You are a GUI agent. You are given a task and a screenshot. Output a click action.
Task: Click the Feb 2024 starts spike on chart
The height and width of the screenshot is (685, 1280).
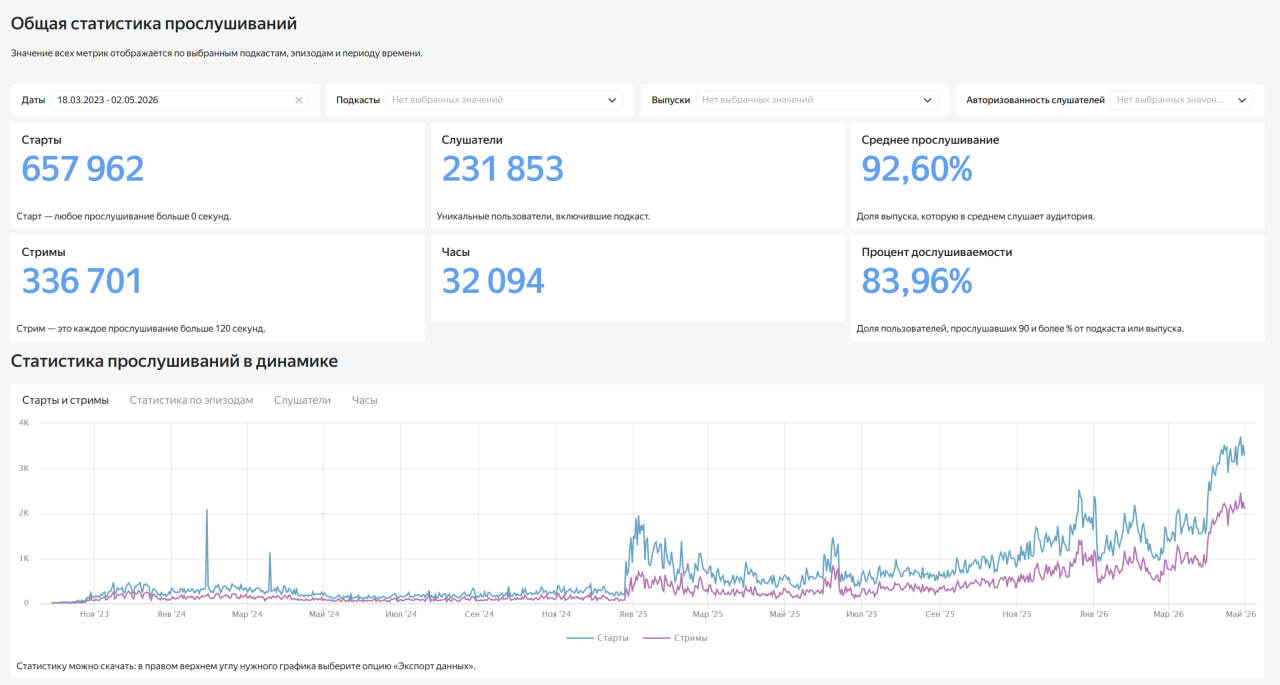[207, 511]
